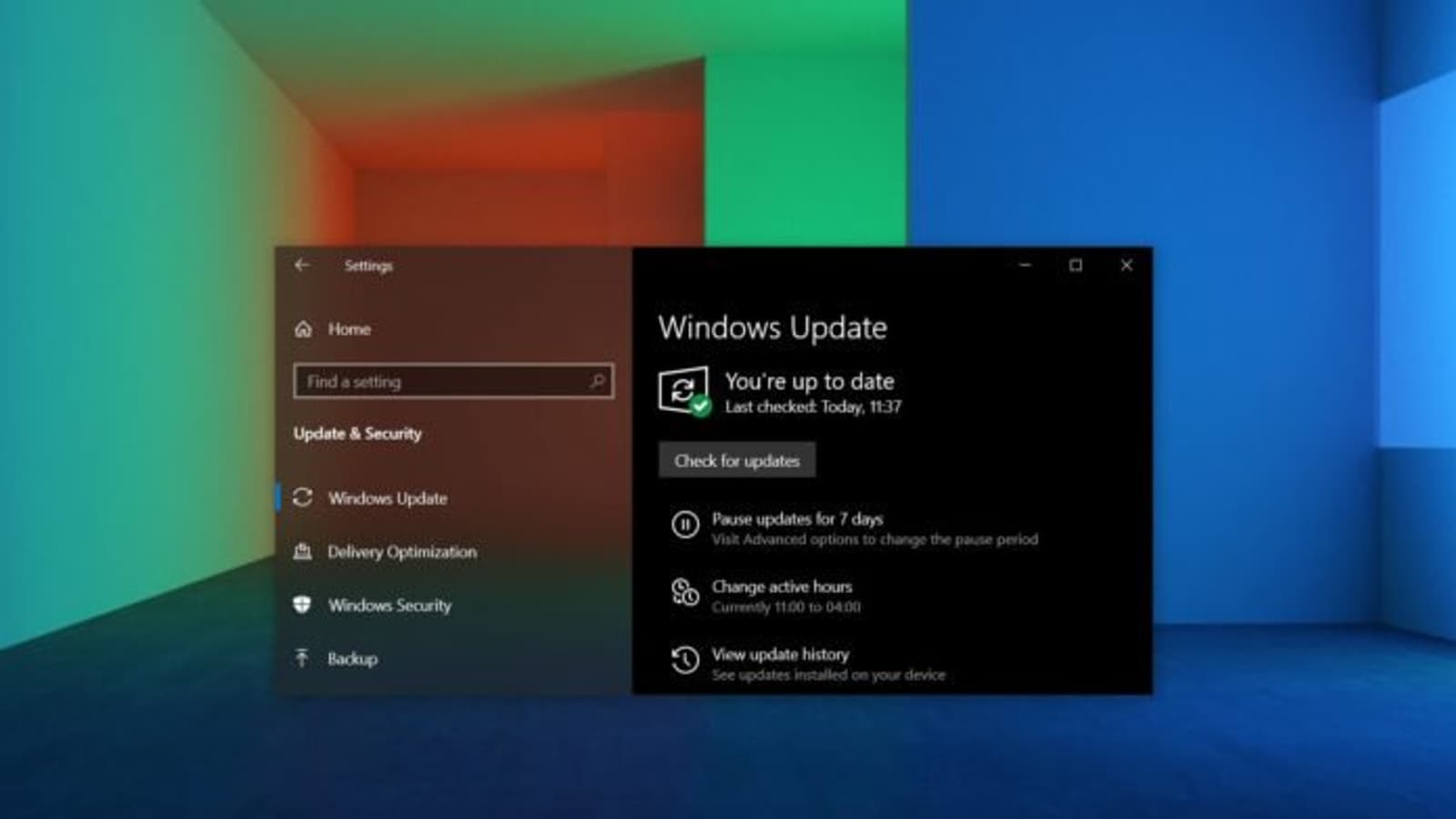Click the pause icon beside Pause updates
This screenshot has height=819, width=1456.
click(685, 525)
